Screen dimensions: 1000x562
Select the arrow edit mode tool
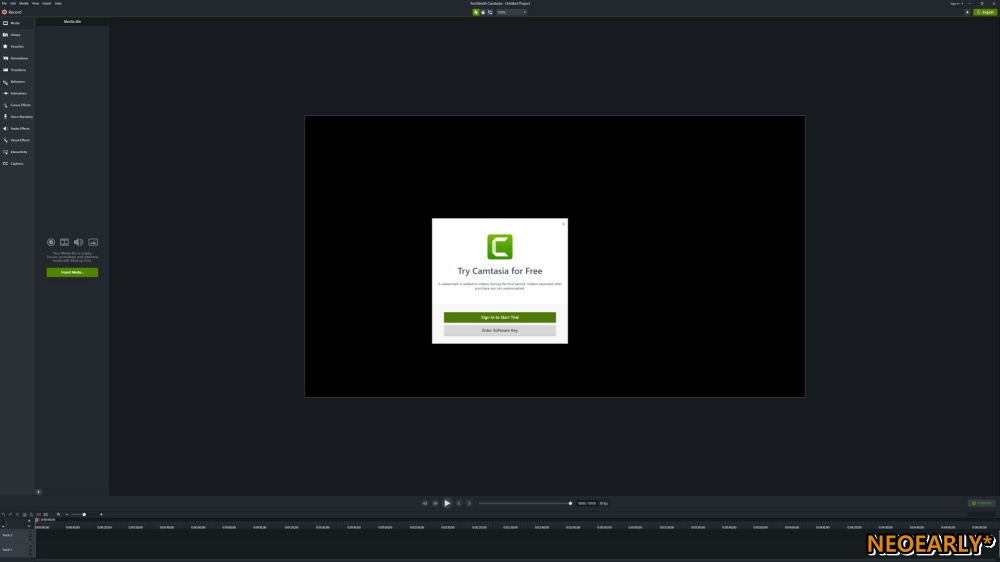point(476,12)
